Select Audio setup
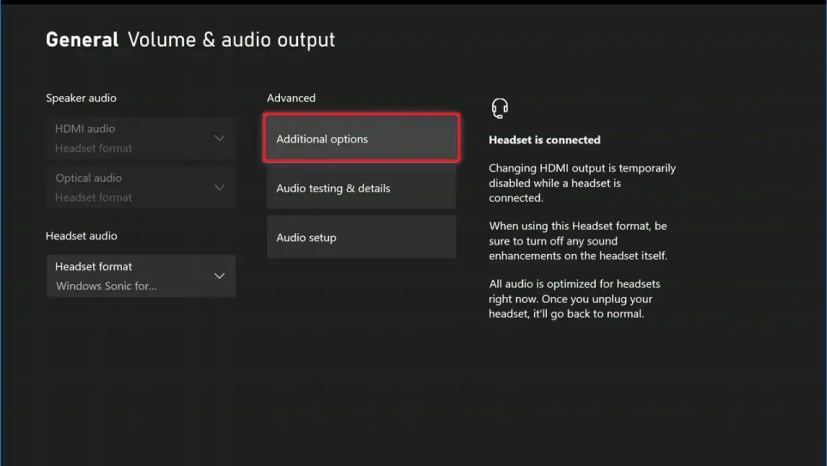 [361, 237]
